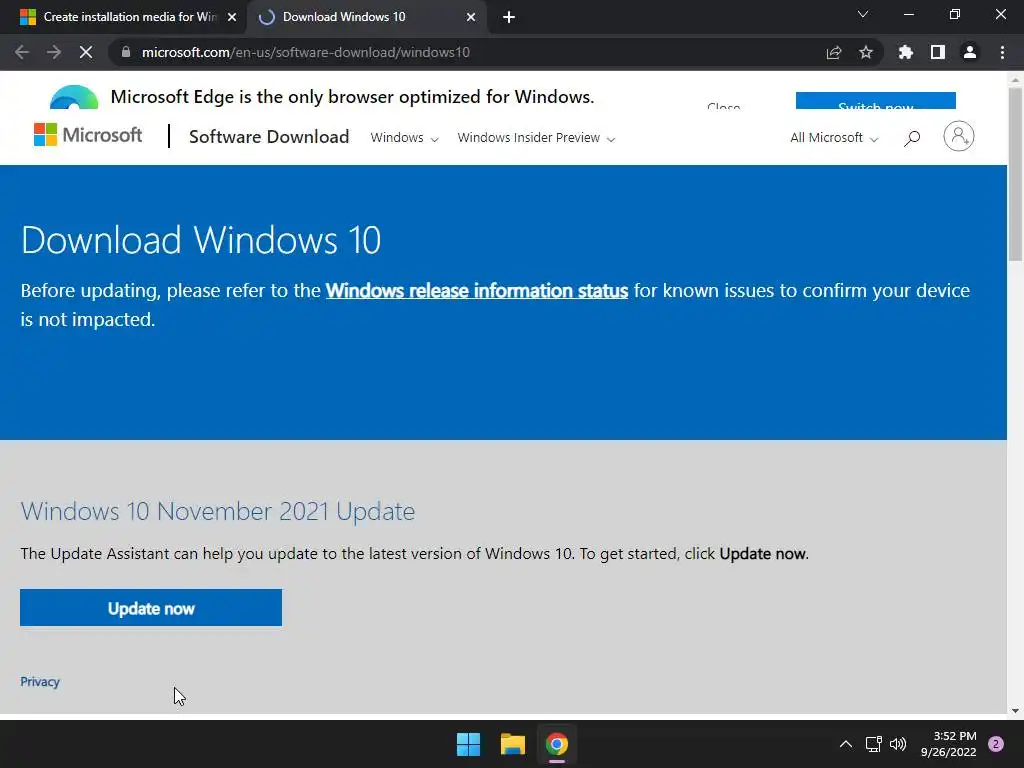Click the lock icon in address bar
This screenshot has height=768, width=1024.
tap(126, 52)
